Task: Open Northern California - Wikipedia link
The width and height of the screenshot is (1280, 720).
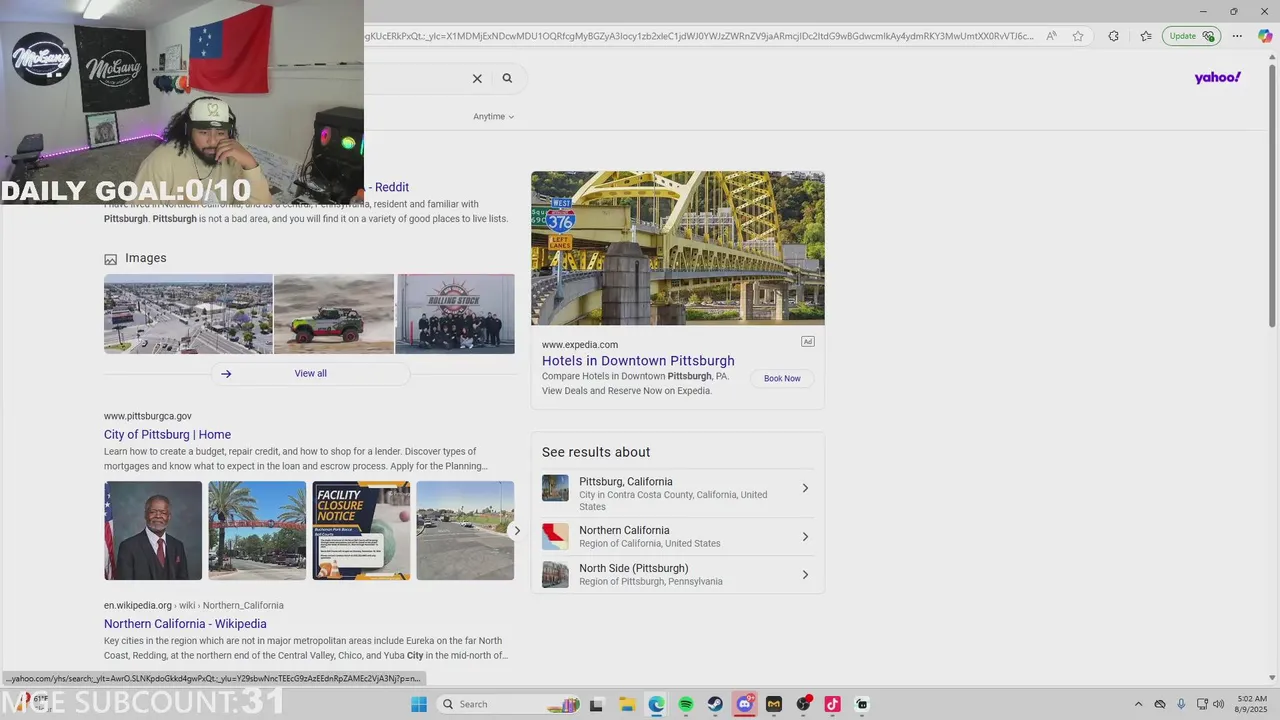Action: (185, 624)
